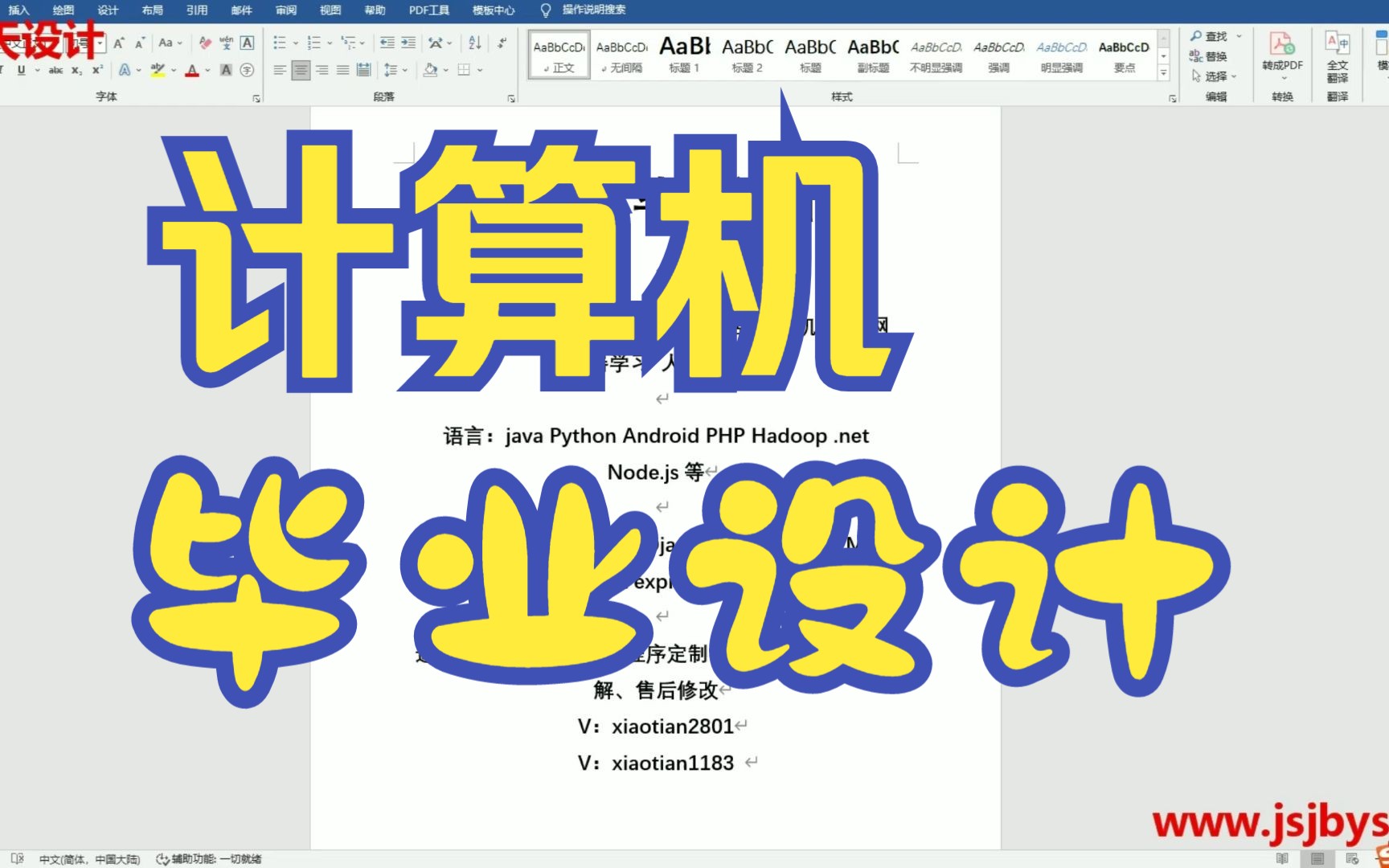Apply the 标题 1 heading style

pyautogui.click(x=685, y=55)
